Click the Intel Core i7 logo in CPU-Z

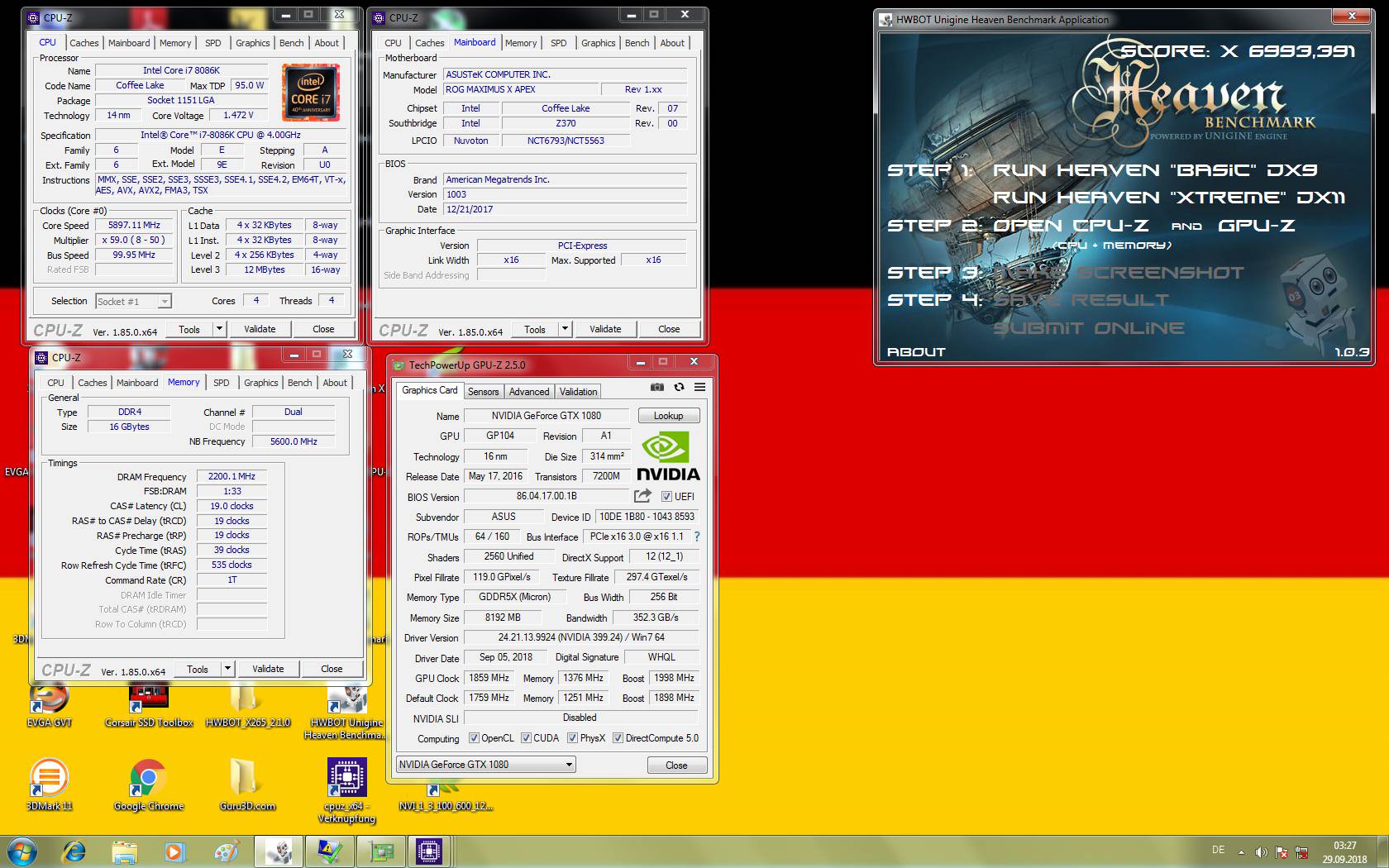pyautogui.click(x=310, y=93)
